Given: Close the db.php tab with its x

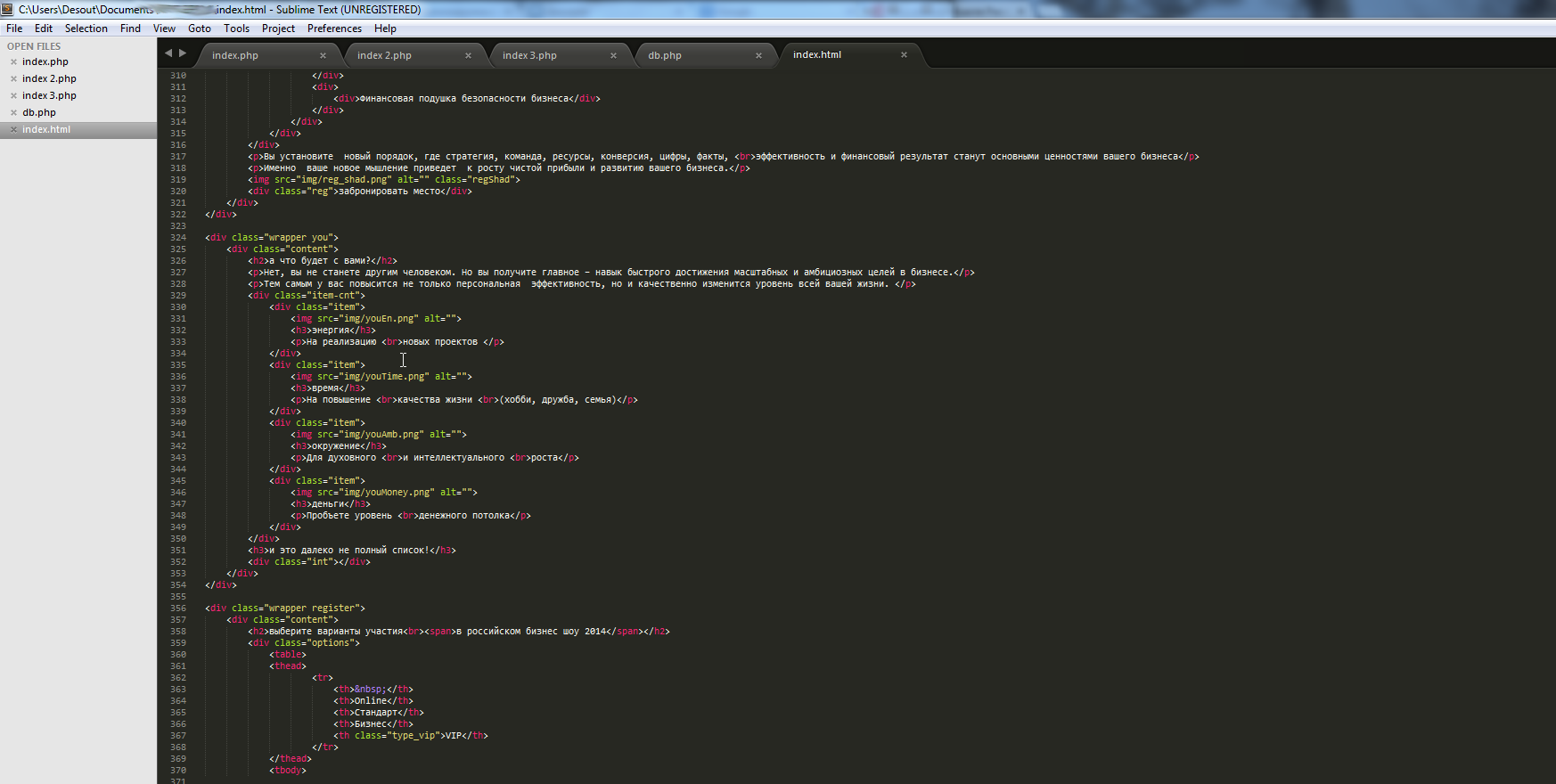Looking at the screenshot, I should coord(758,55).
